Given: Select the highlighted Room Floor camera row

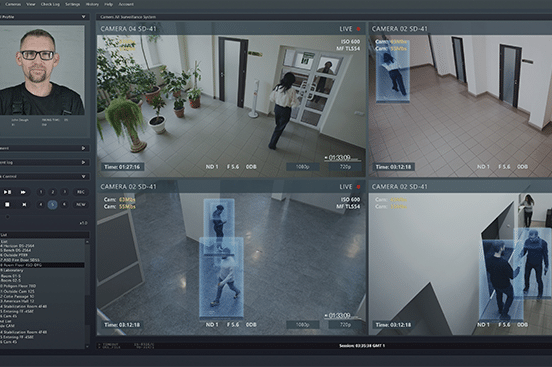Looking at the screenshot, I should point(42,265).
